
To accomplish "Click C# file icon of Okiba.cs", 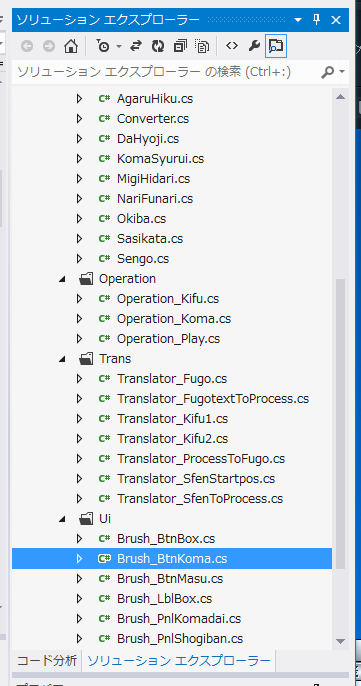I will (x=104, y=219).
